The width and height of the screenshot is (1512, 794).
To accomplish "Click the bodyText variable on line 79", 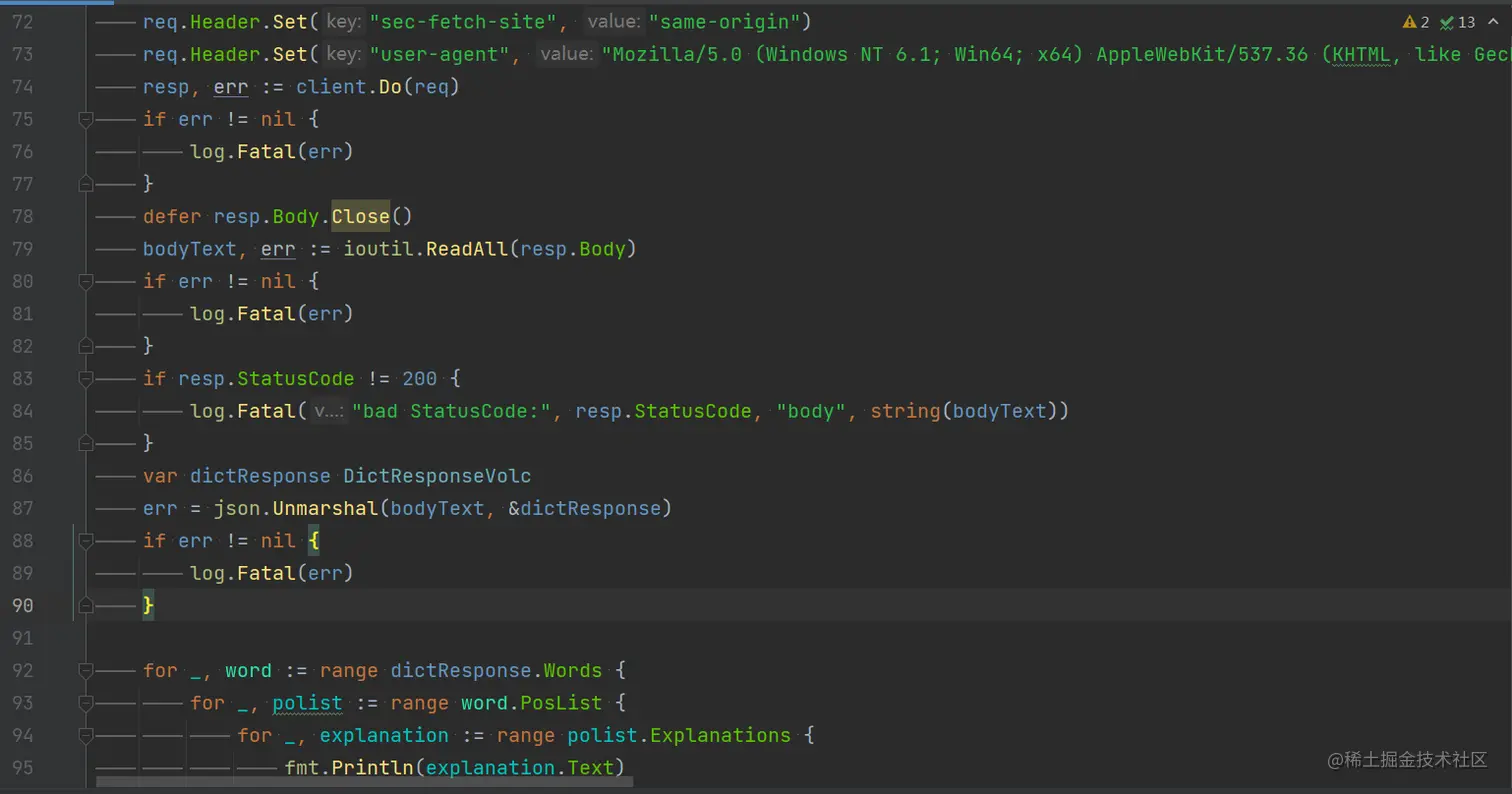I will (x=189, y=248).
